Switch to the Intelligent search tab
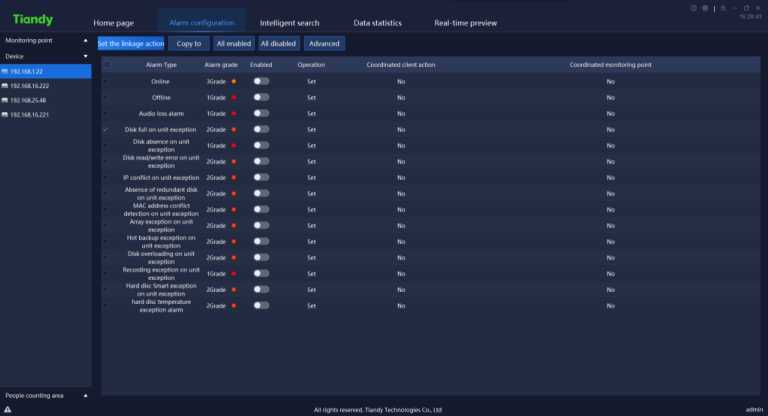 (x=289, y=22)
